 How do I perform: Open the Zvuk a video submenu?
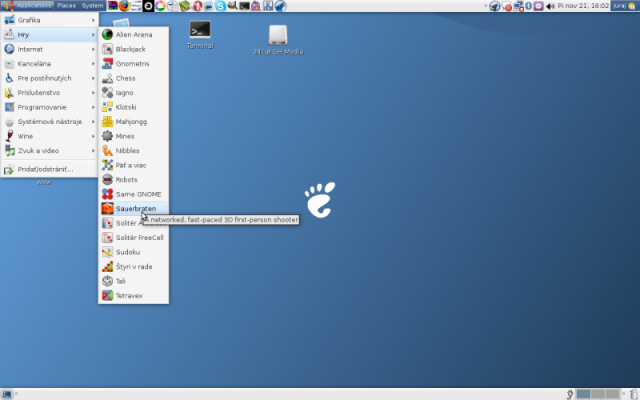point(49,151)
